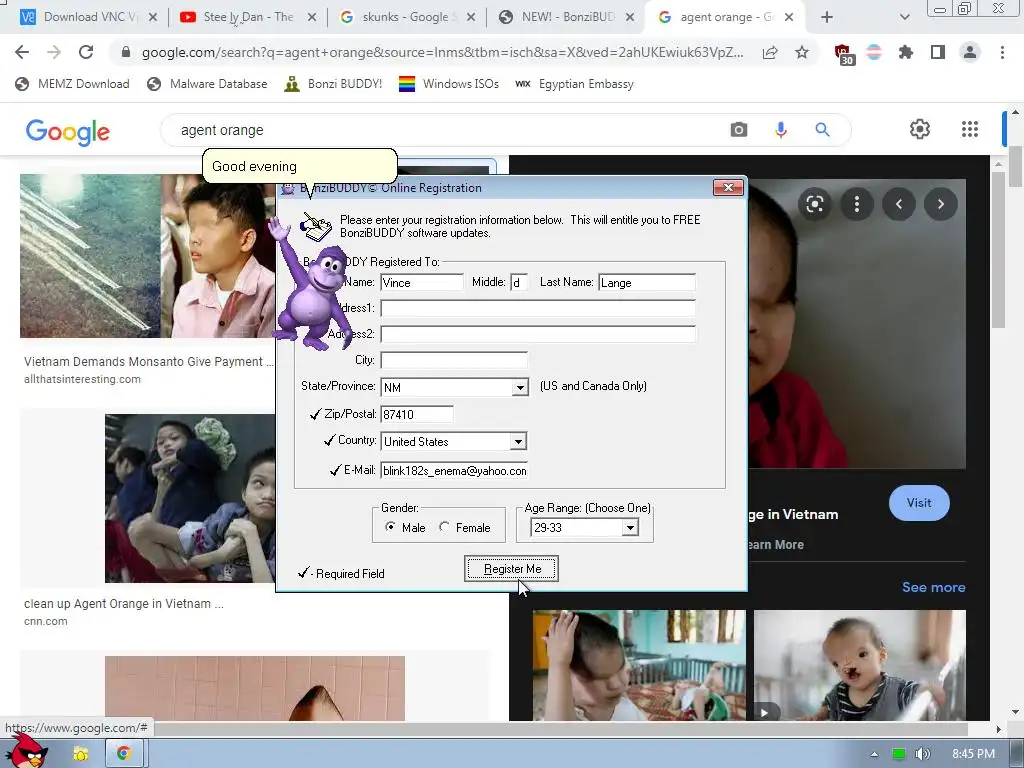Open File Explorer from the taskbar

[x=81, y=754]
